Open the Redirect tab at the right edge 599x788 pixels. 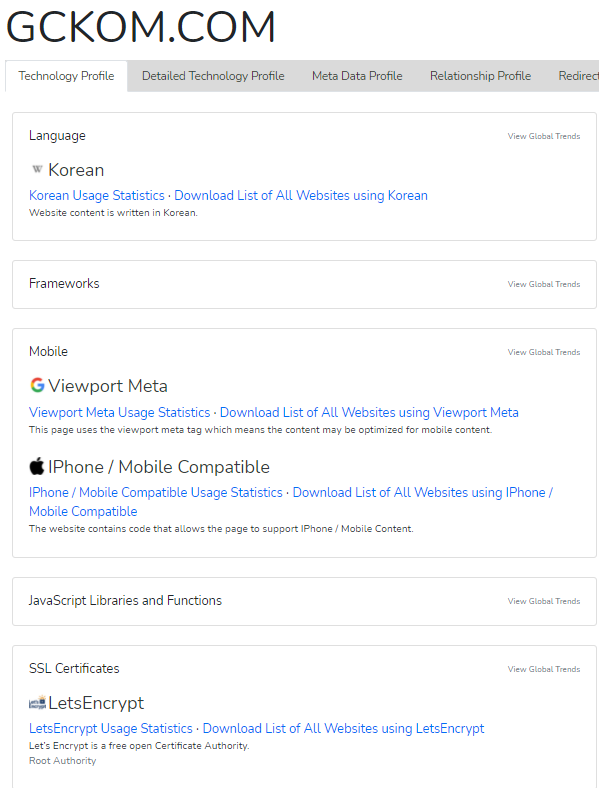click(578, 76)
